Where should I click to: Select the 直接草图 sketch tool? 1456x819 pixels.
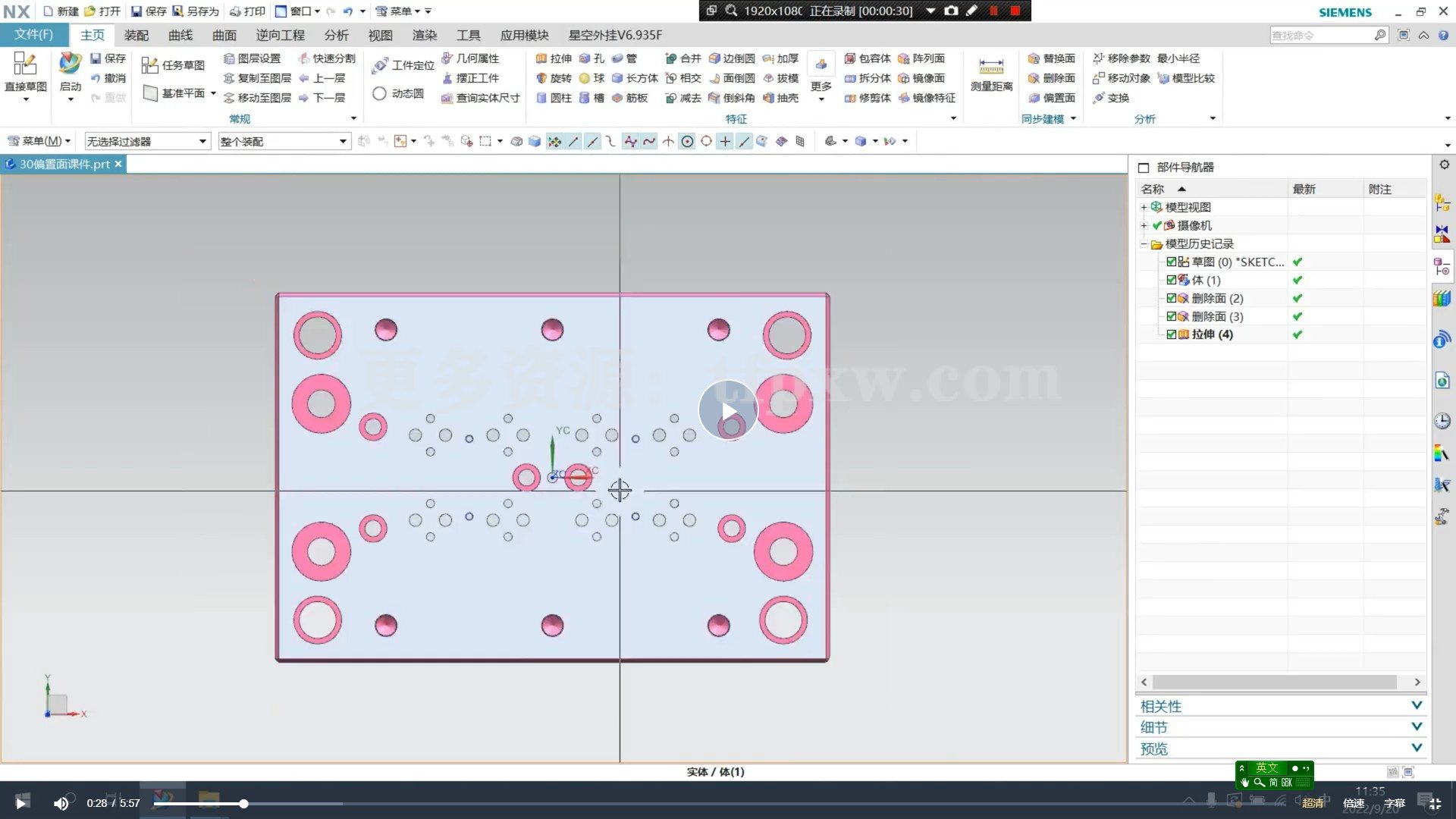(x=25, y=72)
